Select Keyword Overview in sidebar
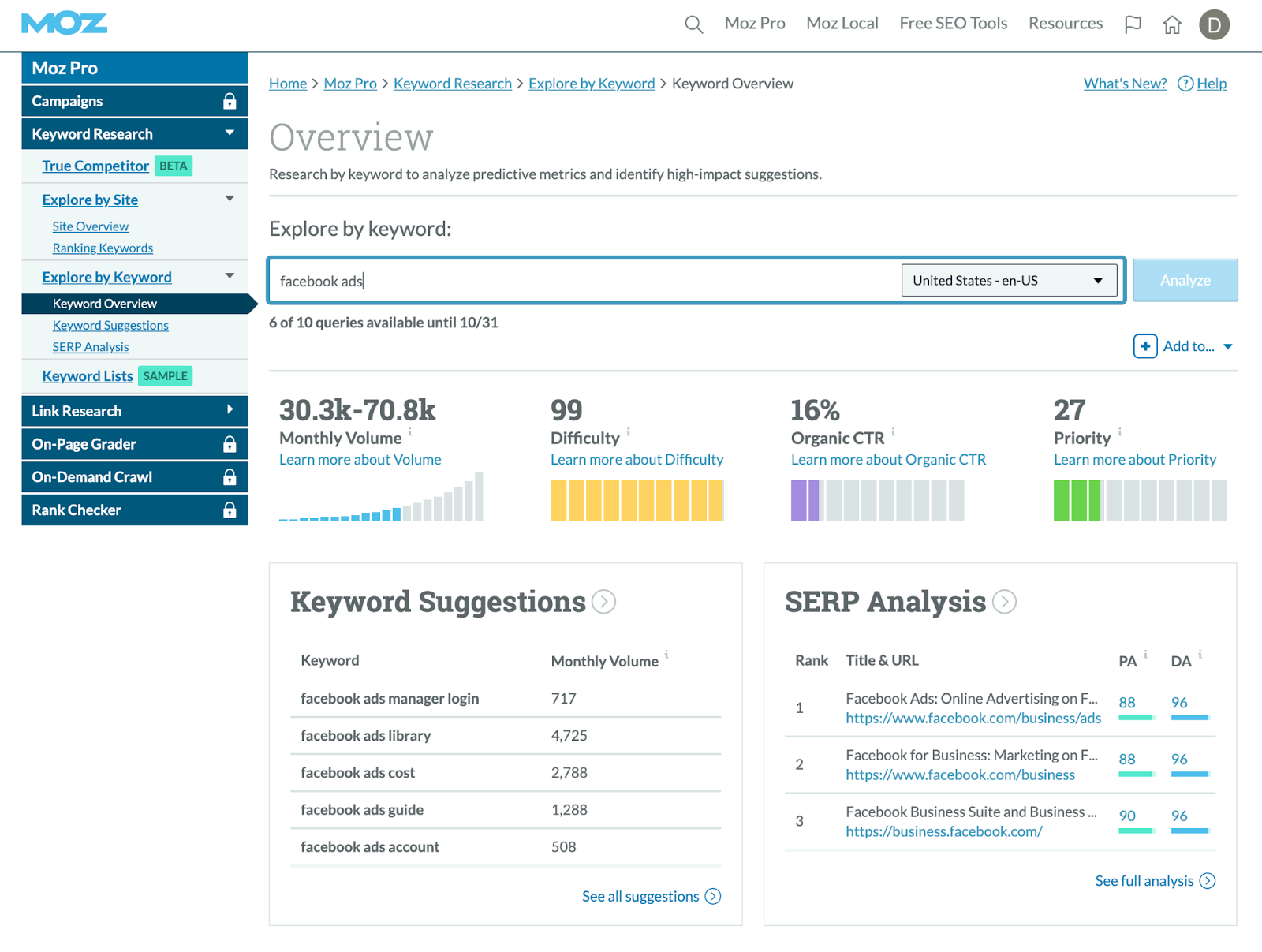The width and height of the screenshot is (1262, 952). click(x=135, y=304)
